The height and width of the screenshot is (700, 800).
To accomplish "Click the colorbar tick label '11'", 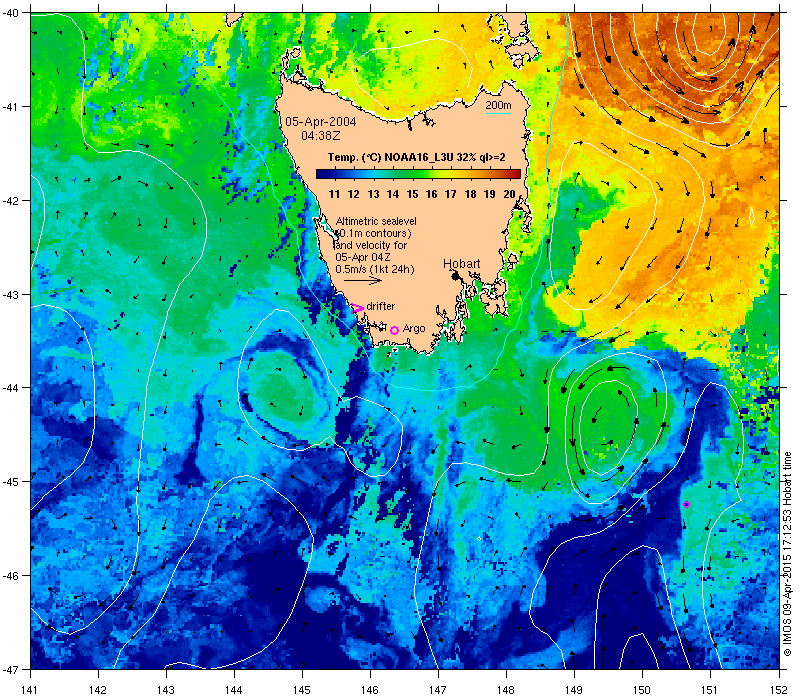I will pyautogui.click(x=334, y=194).
